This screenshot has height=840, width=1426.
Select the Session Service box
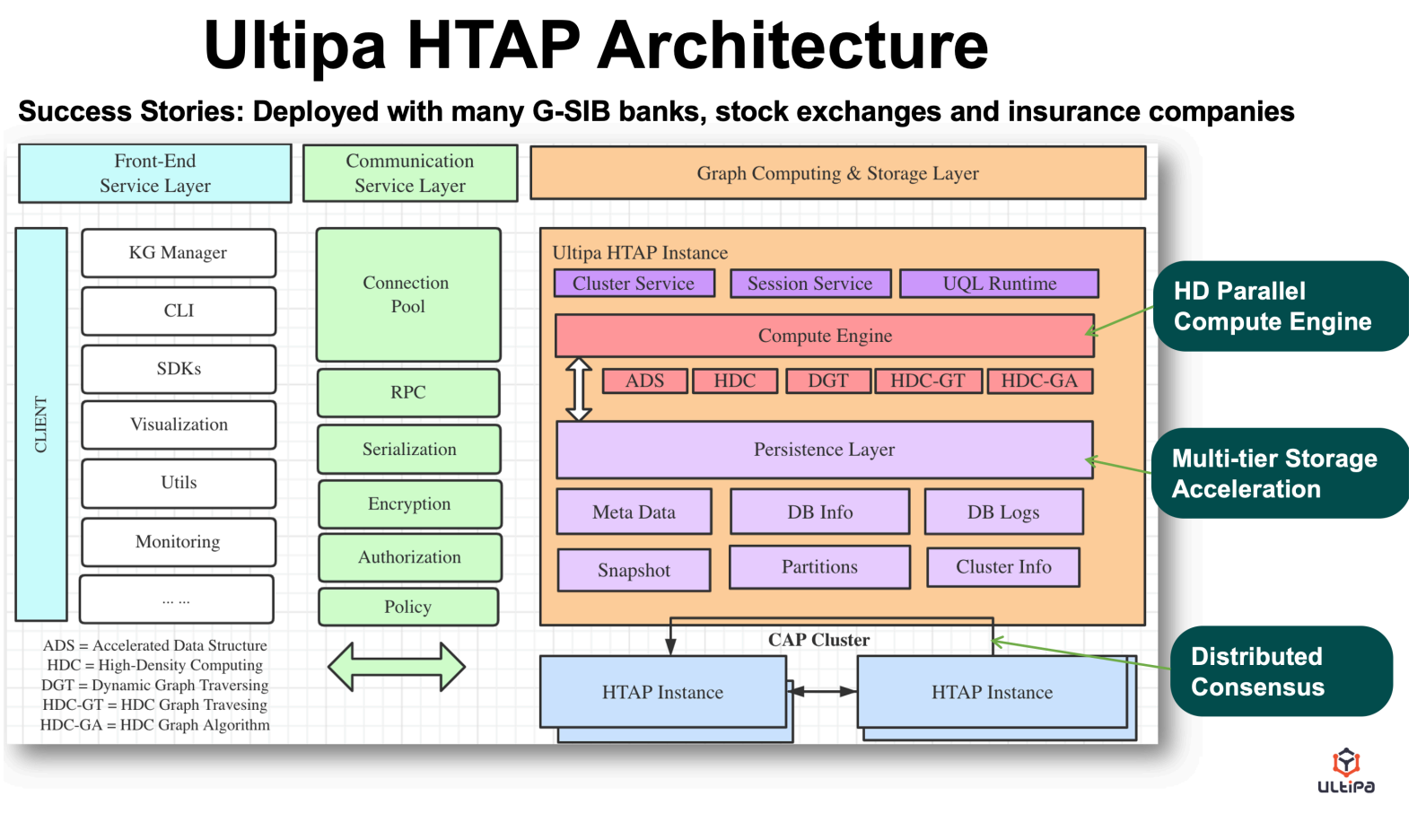[x=810, y=284]
